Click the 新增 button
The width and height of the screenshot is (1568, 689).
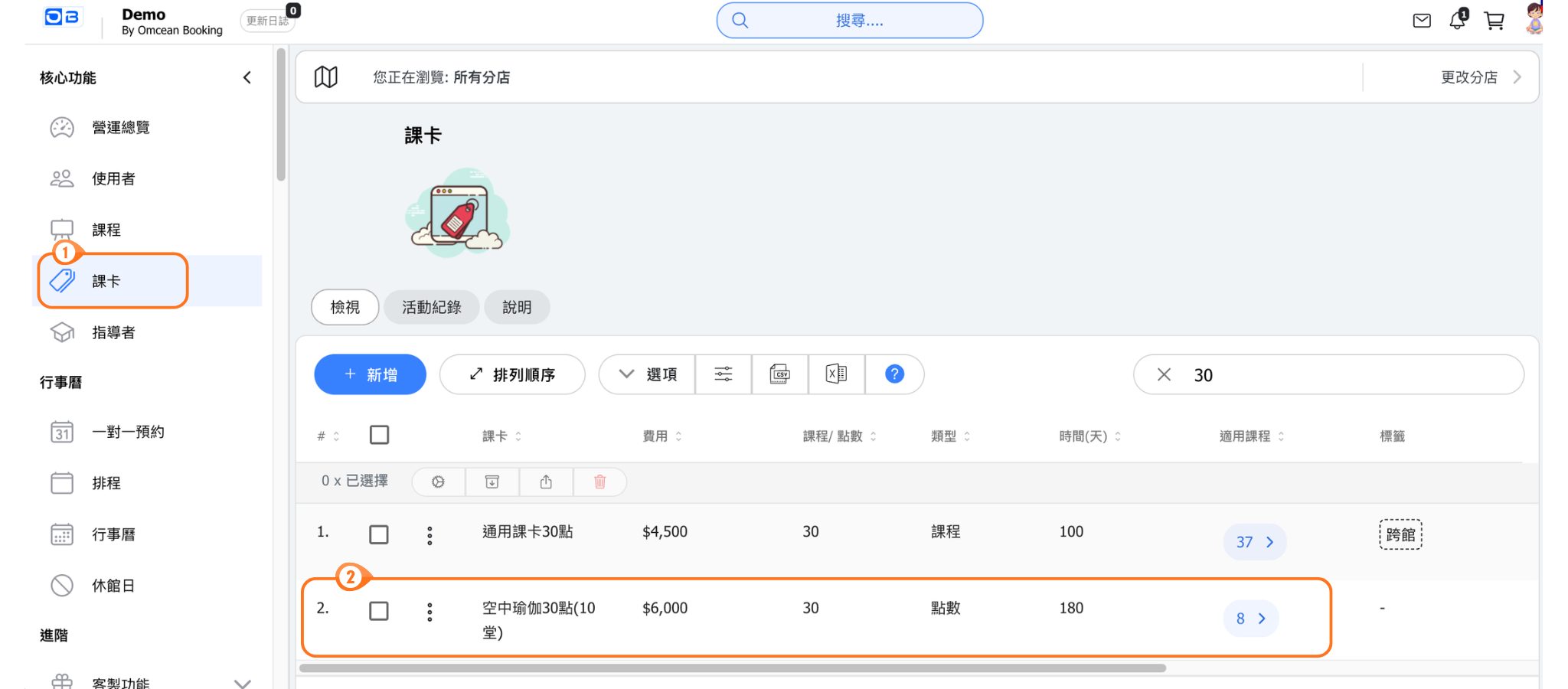coord(370,374)
